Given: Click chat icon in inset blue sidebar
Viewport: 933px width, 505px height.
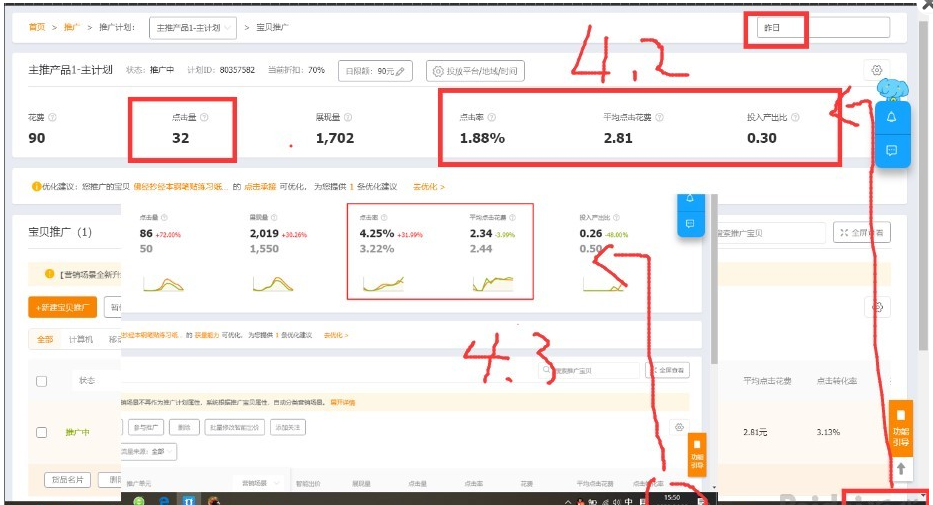Looking at the screenshot, I should click(690, 224).
